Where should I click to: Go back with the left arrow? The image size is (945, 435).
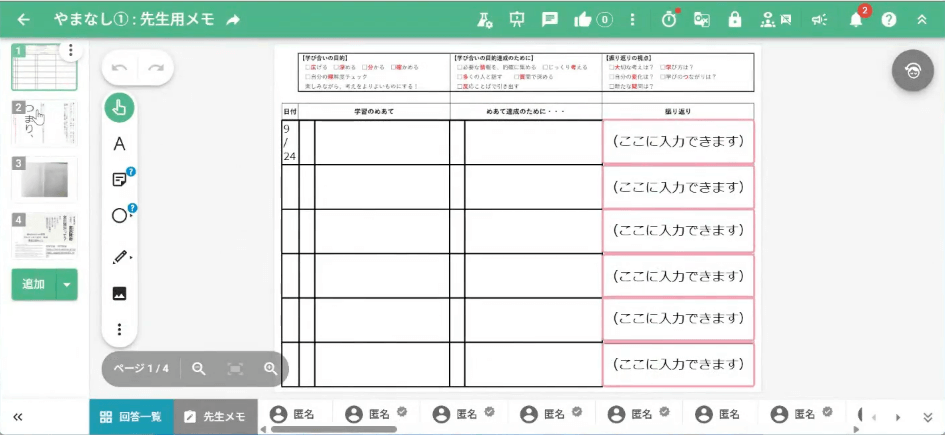point(24,19)
